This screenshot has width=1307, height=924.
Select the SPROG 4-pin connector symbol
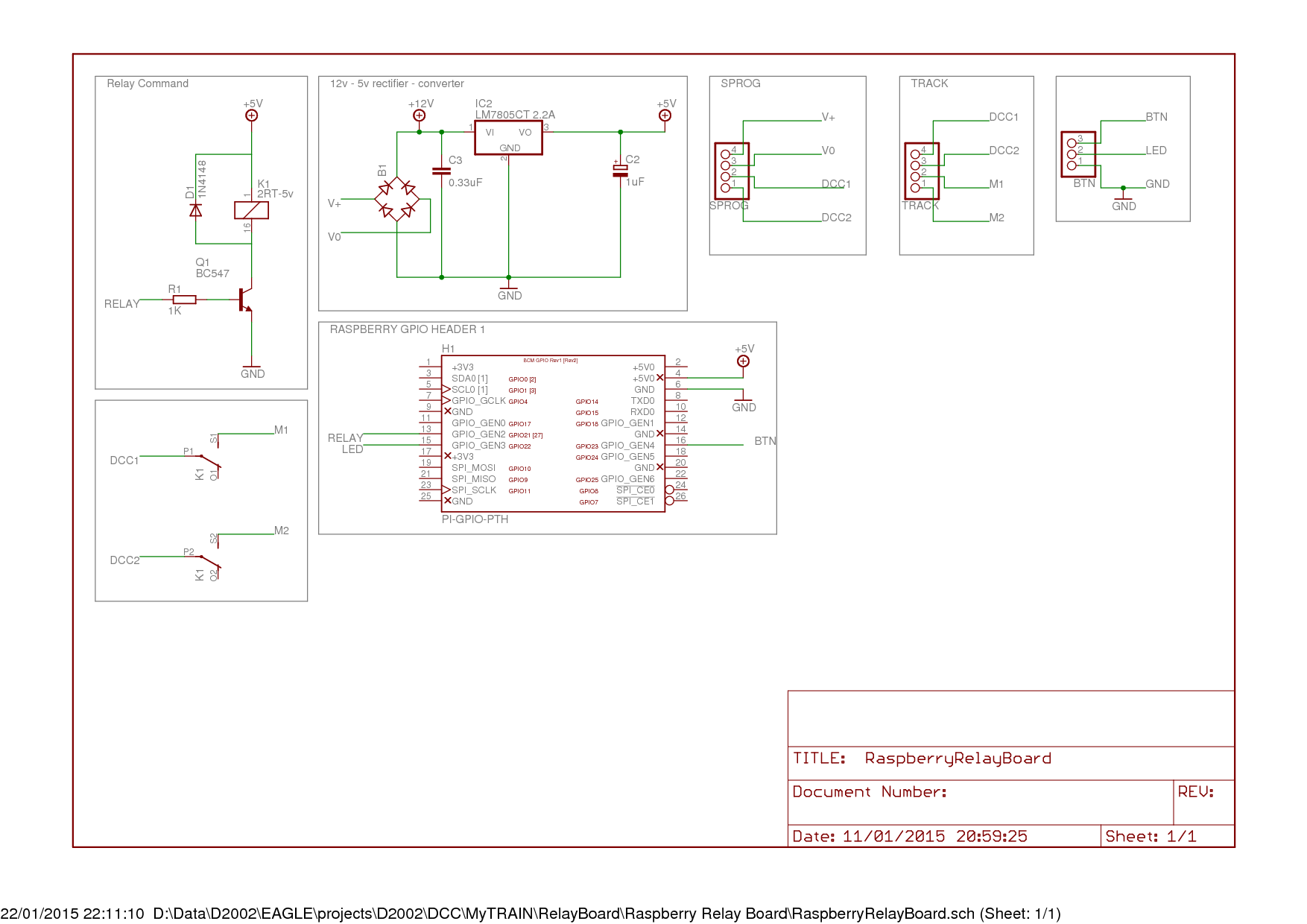click(x=732, y=171)
